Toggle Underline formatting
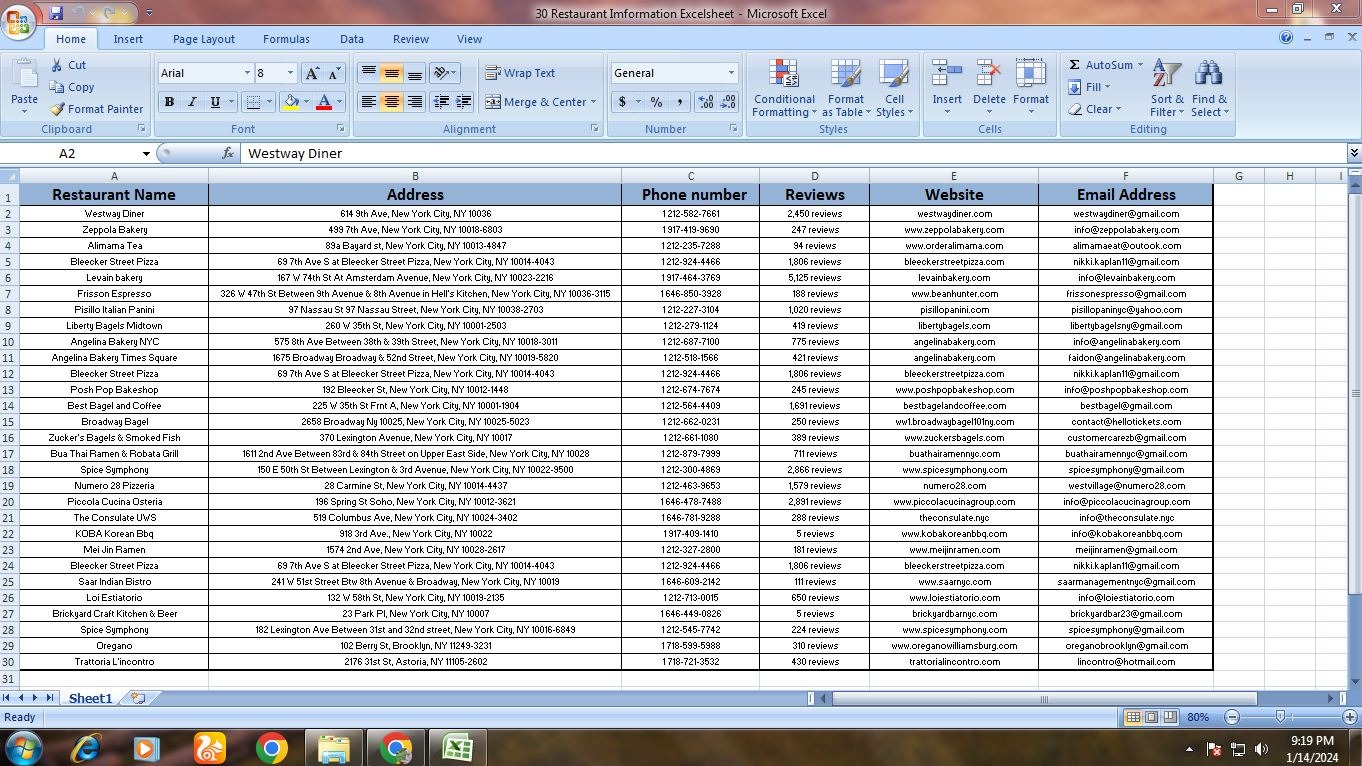1362x766 pixels. point(214,102)
